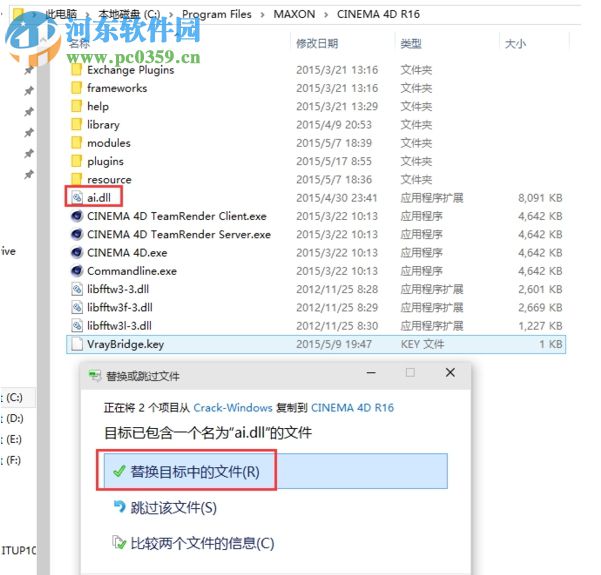The image size is (601, 575).
Task: Click the date 2015/5/9 19:47
Action: coord(334,344)
